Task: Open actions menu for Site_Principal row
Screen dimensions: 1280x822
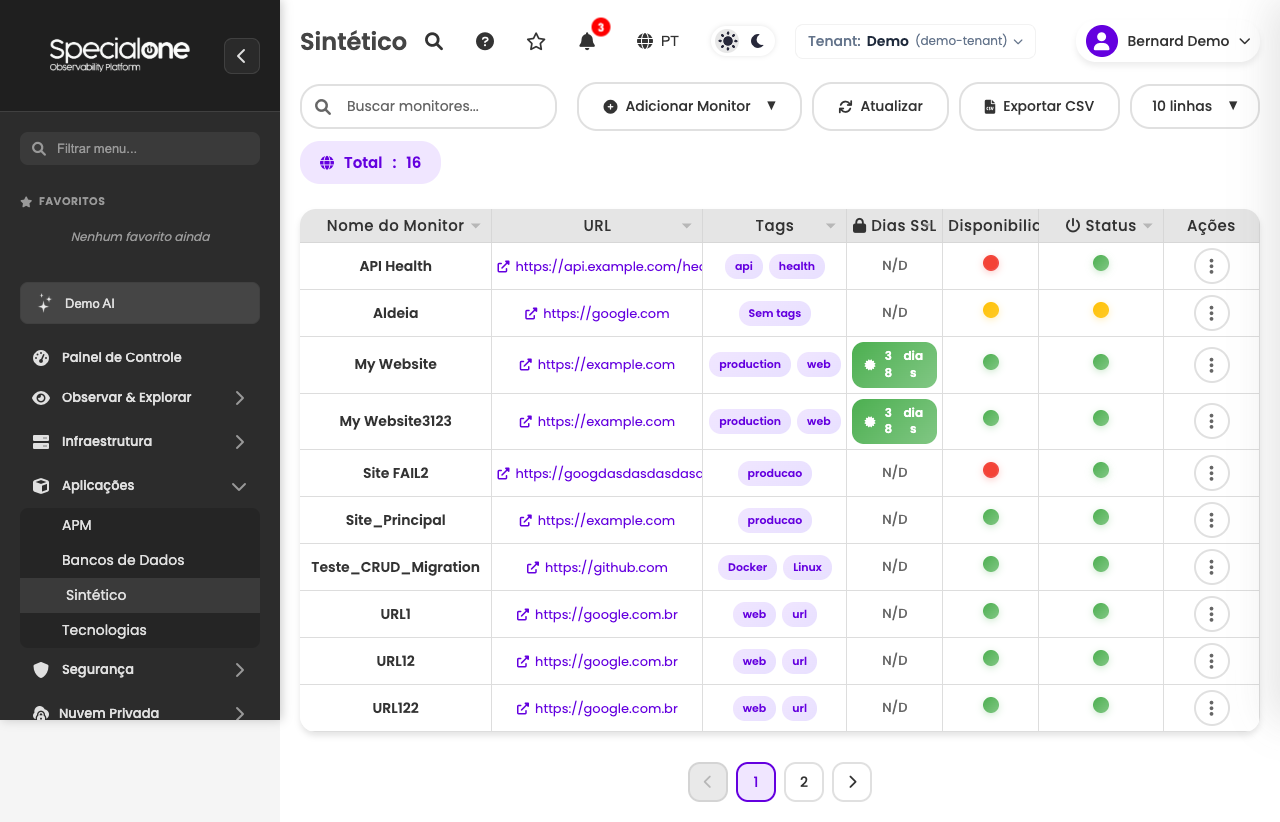Action: (x=1211, y=520)
